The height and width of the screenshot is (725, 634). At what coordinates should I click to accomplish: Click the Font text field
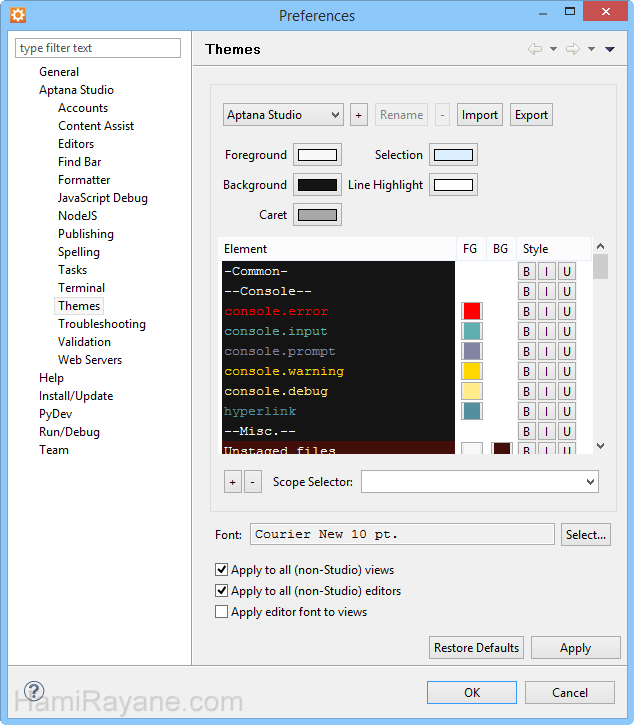402,535
